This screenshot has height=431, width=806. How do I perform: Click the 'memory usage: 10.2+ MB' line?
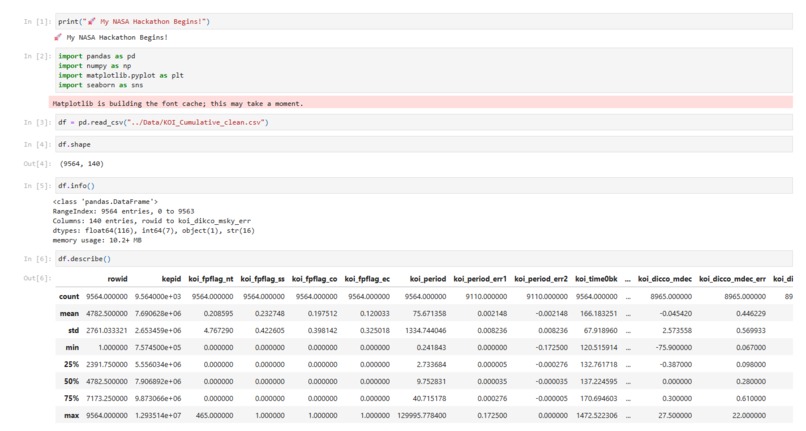[x=97, y=240]
